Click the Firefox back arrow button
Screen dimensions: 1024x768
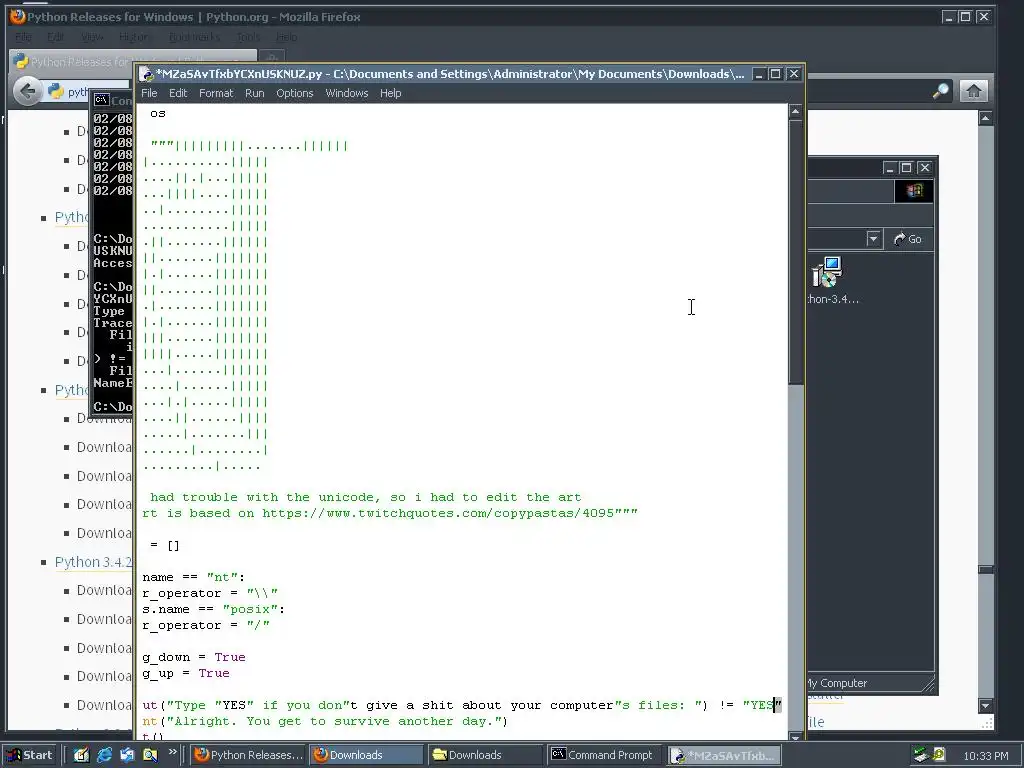pyautogui.click(x=27, y=90)
